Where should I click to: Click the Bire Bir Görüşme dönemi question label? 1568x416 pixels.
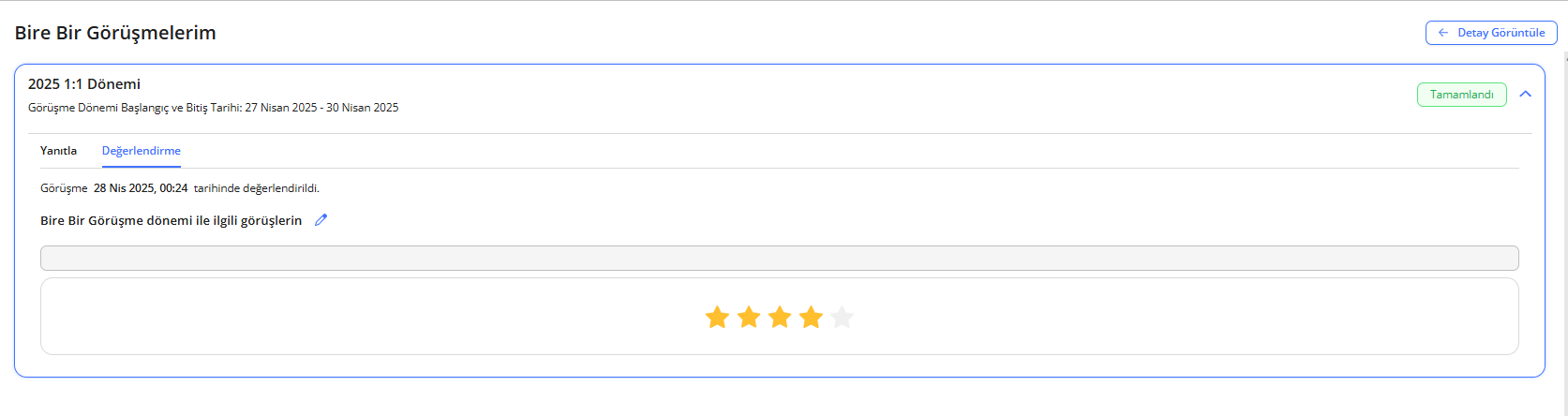[x=171, y=221]
